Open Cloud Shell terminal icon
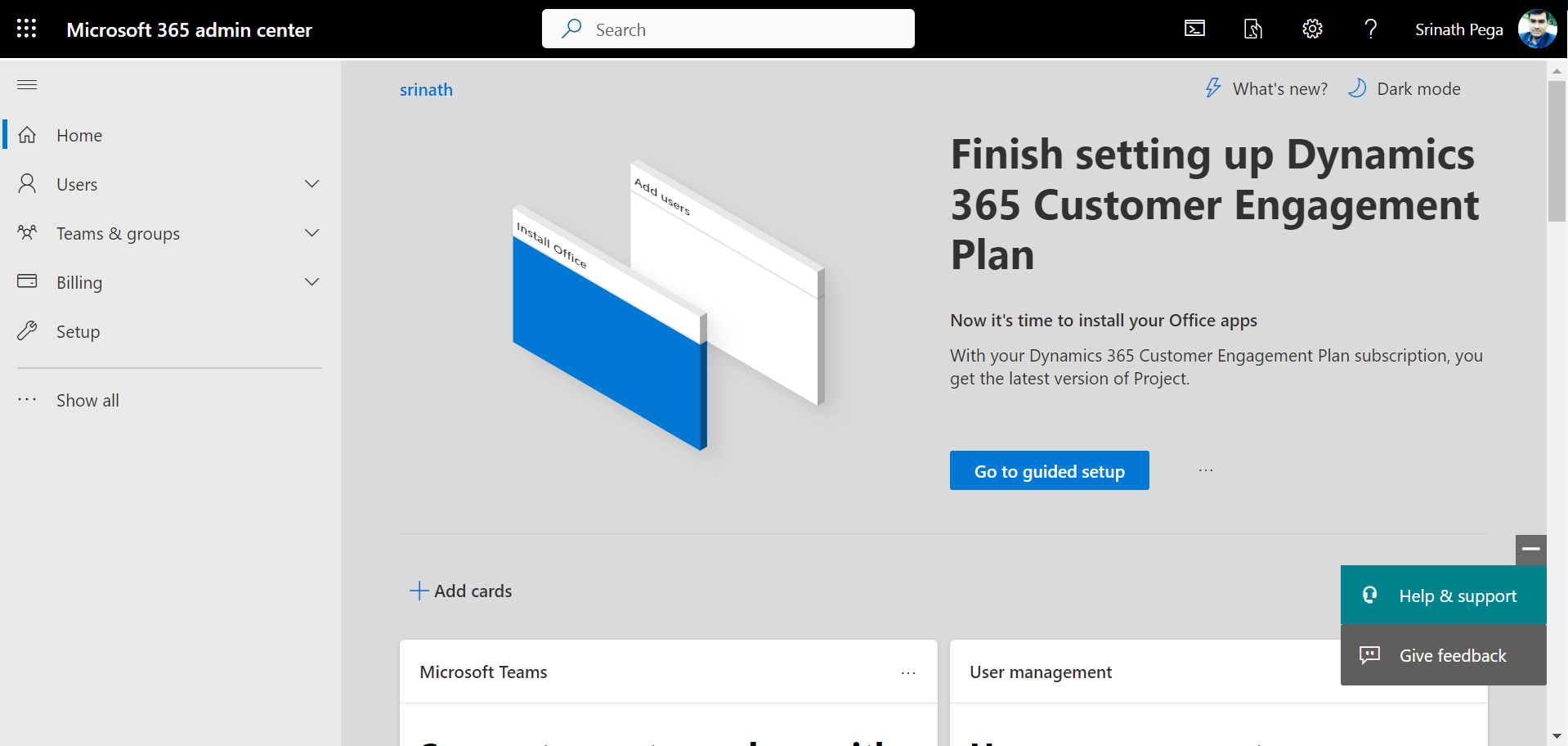The height and width of the screenshot is (746, 1568). pos(1194,29)
